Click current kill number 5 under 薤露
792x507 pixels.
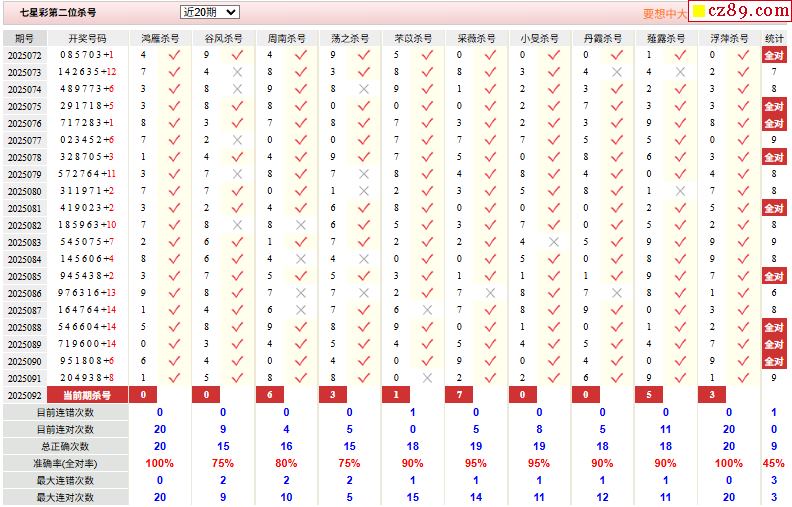(649, 395)
